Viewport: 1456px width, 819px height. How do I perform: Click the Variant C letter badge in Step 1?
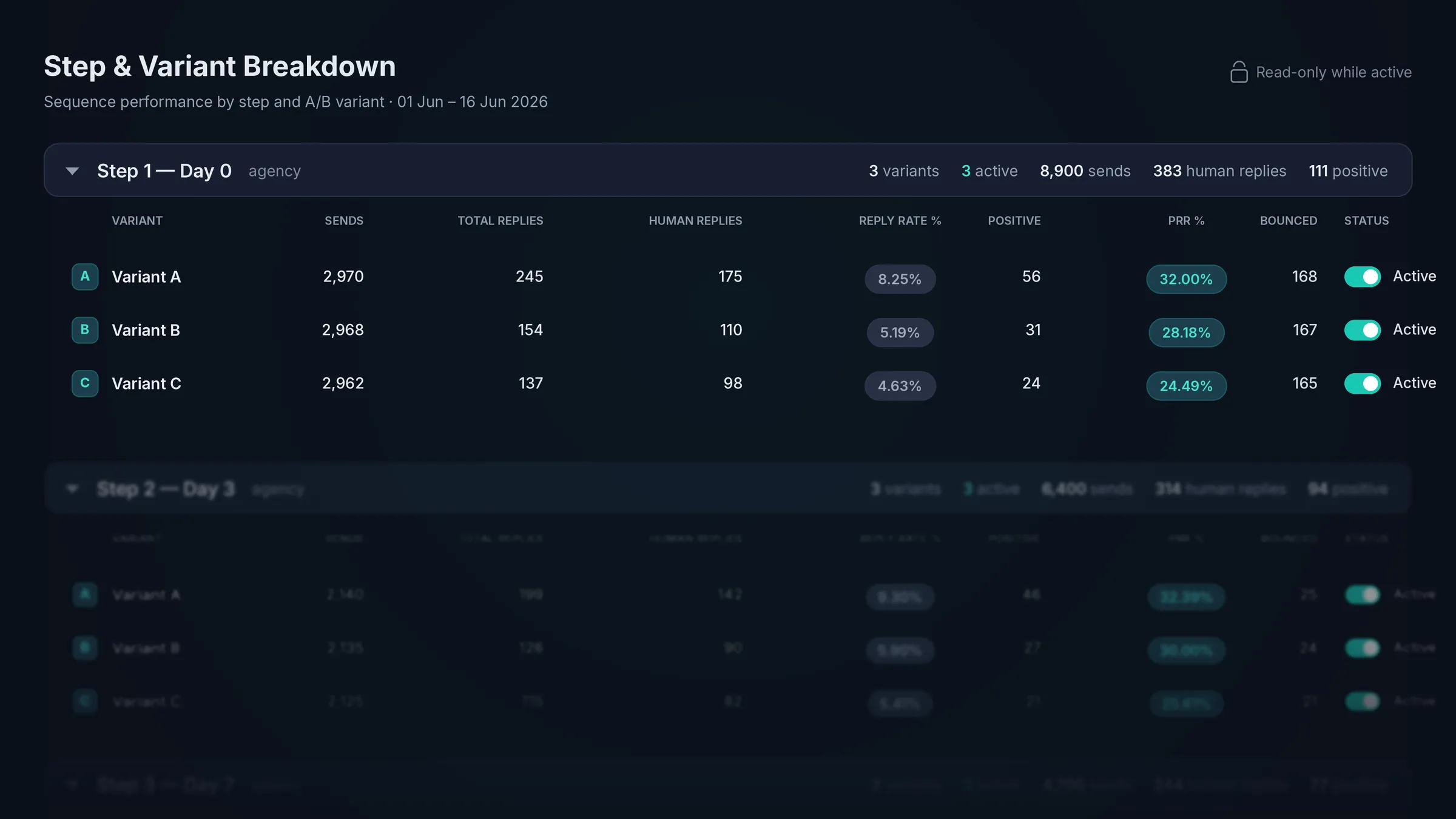pos(85,383)
